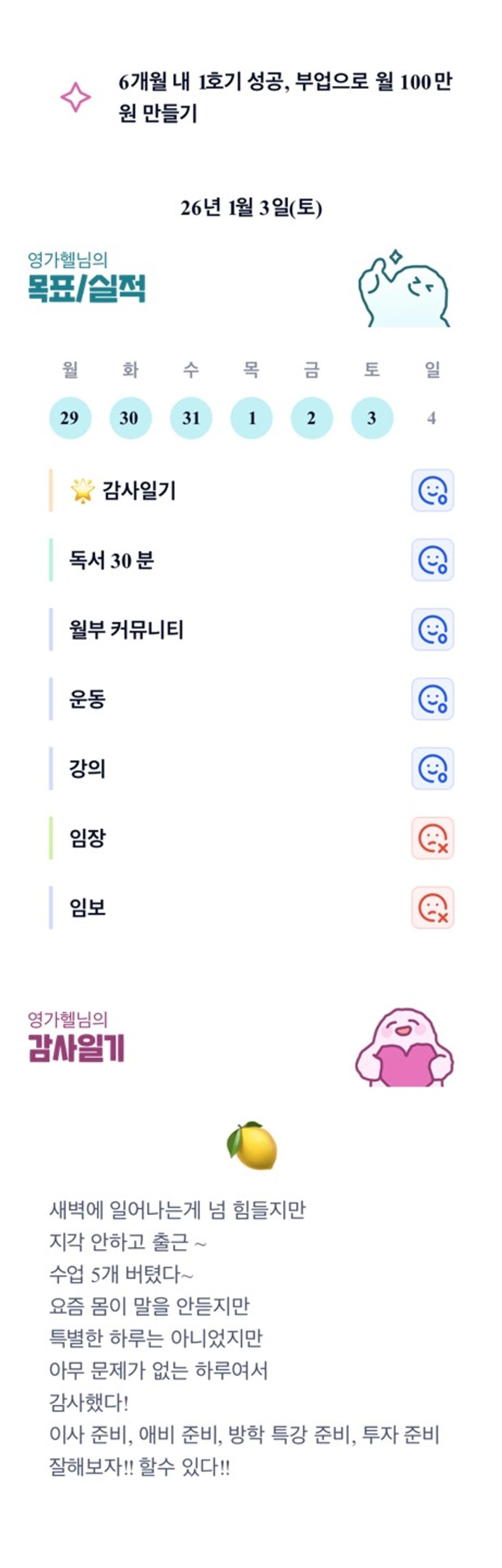Click the 목표/실적 section heading
The height and width of the screenshot is (1568, 502).
pyautogui.click(x=86, y=288)
